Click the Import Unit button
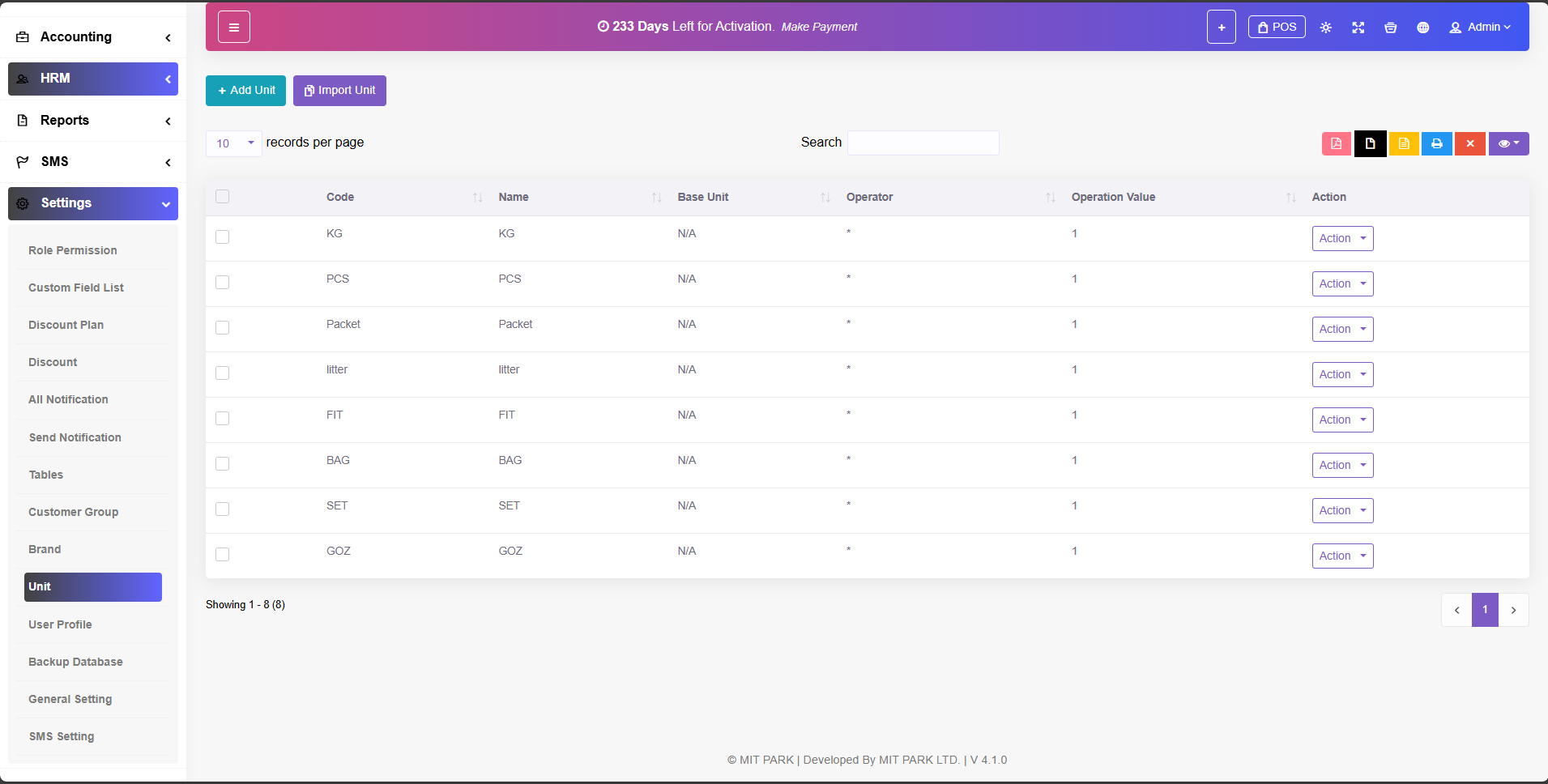Image resolution: width=1548 pixels, height=784 pixels. (339, 91)
